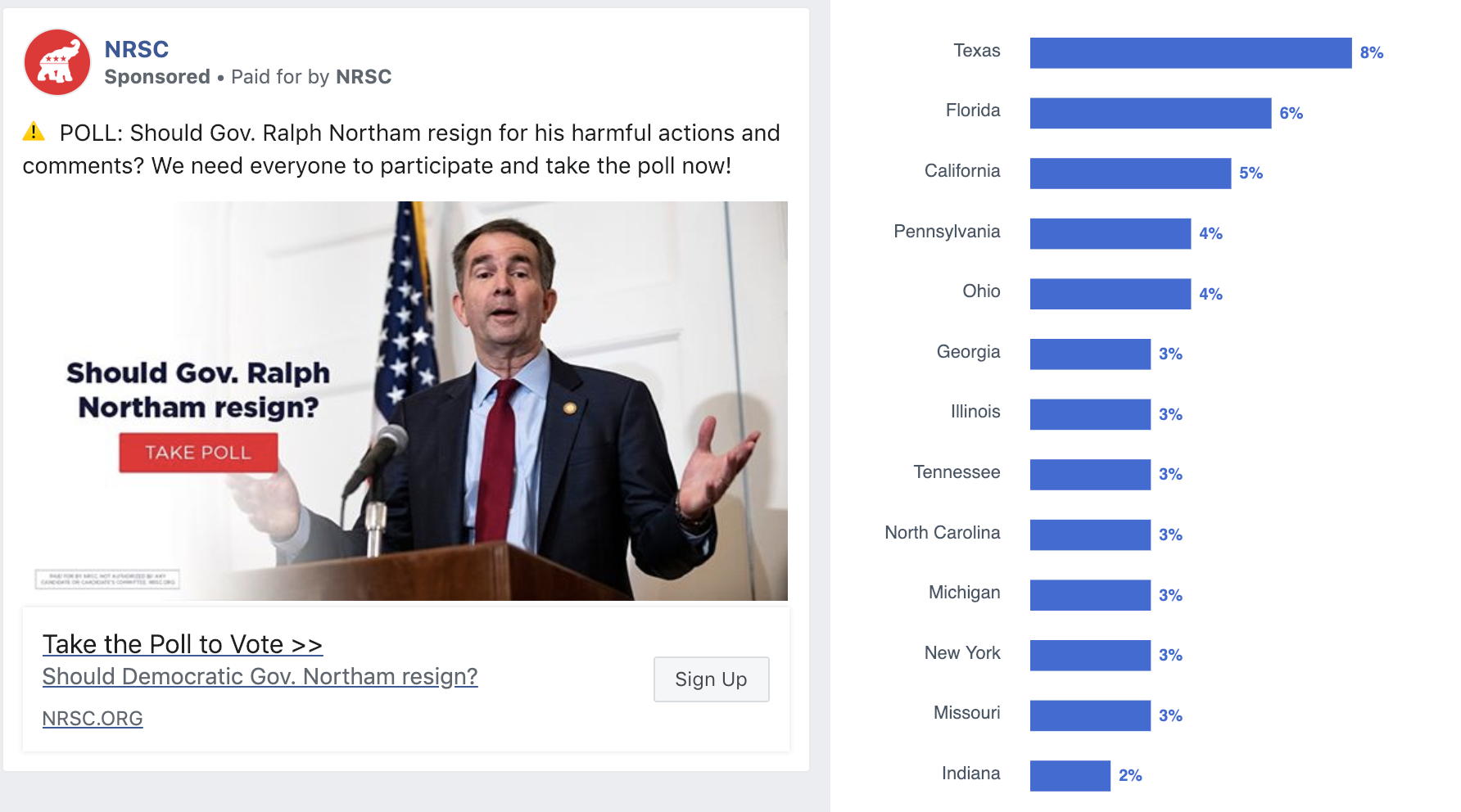1461x812 pixels.
Task: Open the NRSC page name link
Action: (x=136, y=49)
